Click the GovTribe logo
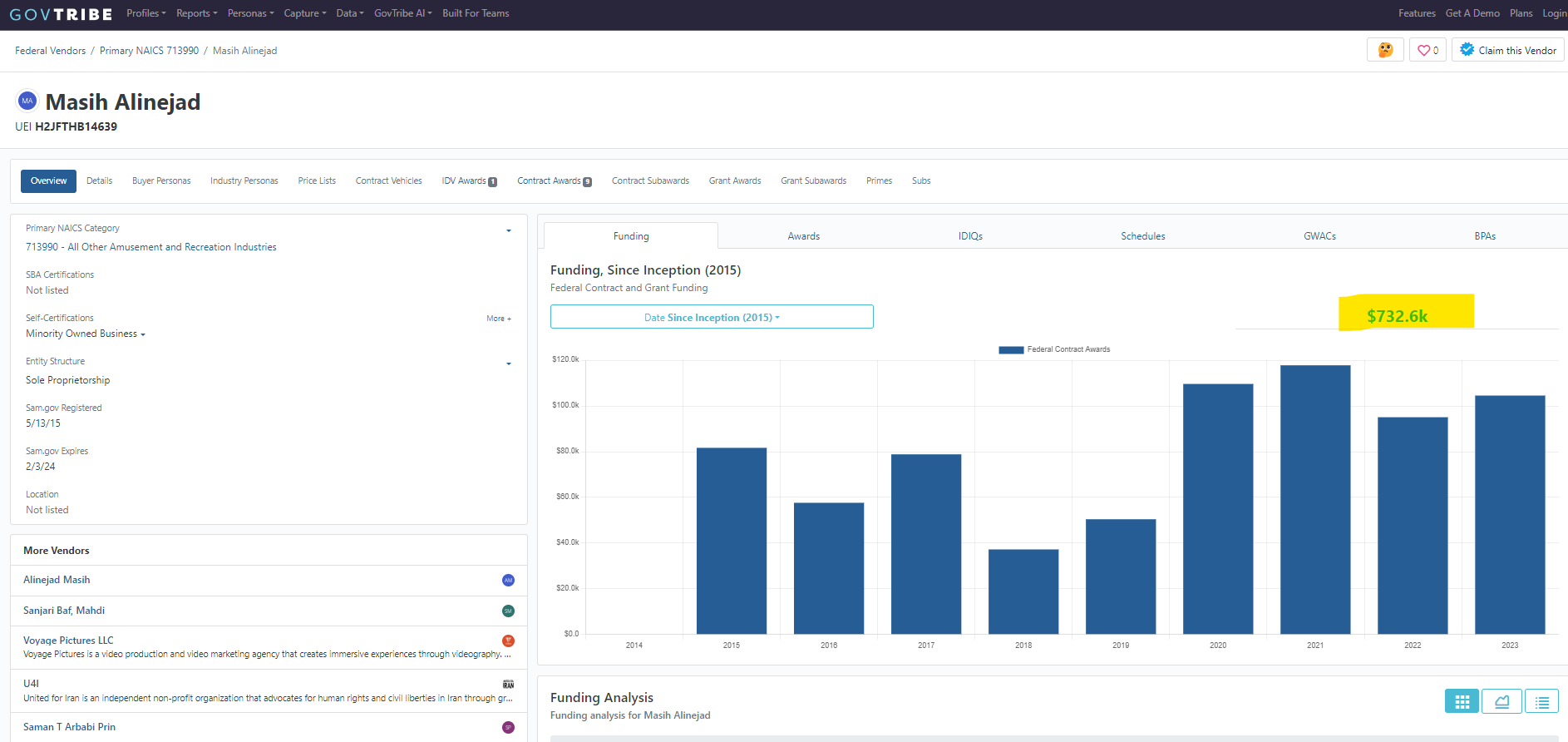Screen dimensions: 1568x742 click(62, 14)
